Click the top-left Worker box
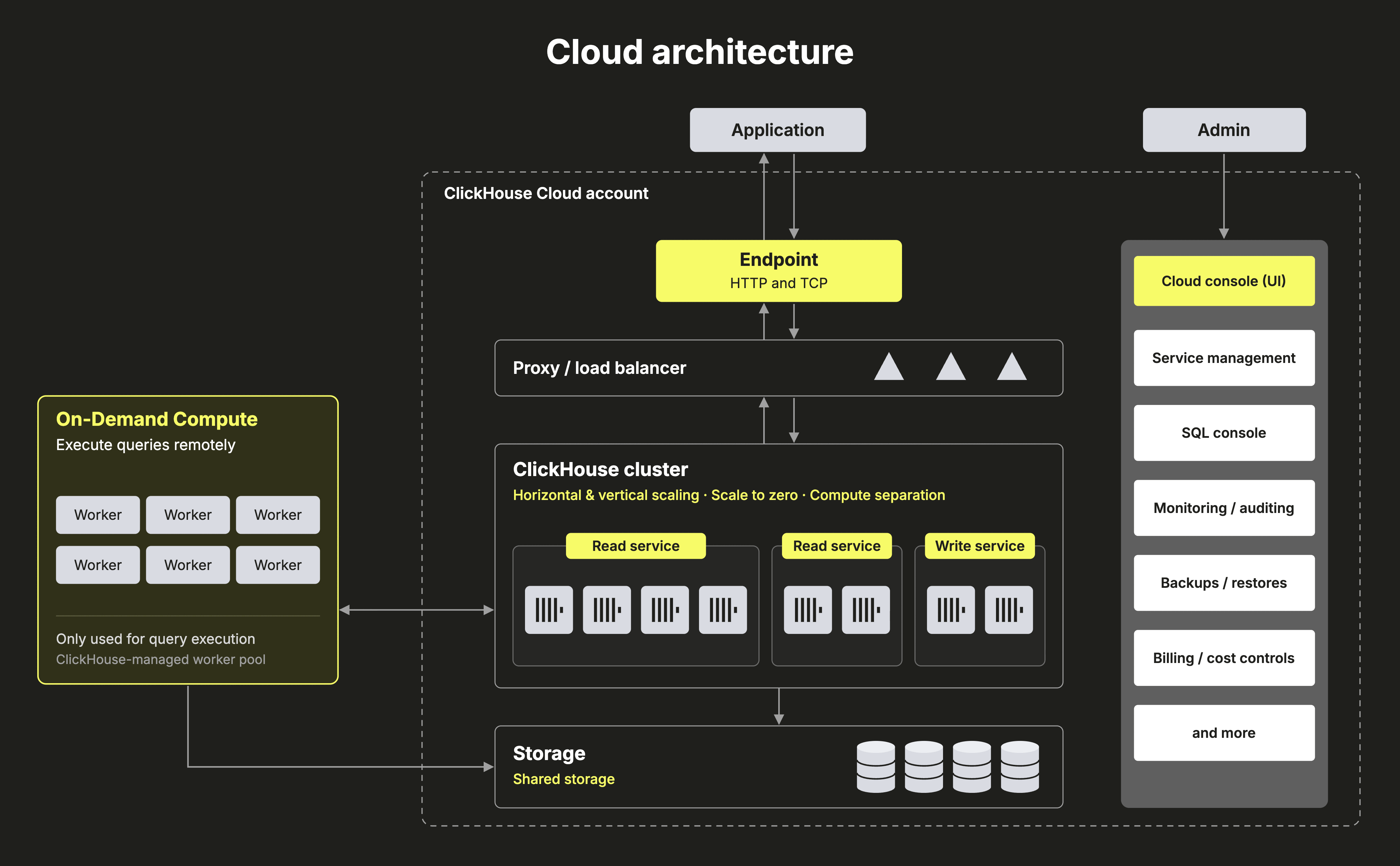Screen dimensions: 1400x866 [98, 515]
